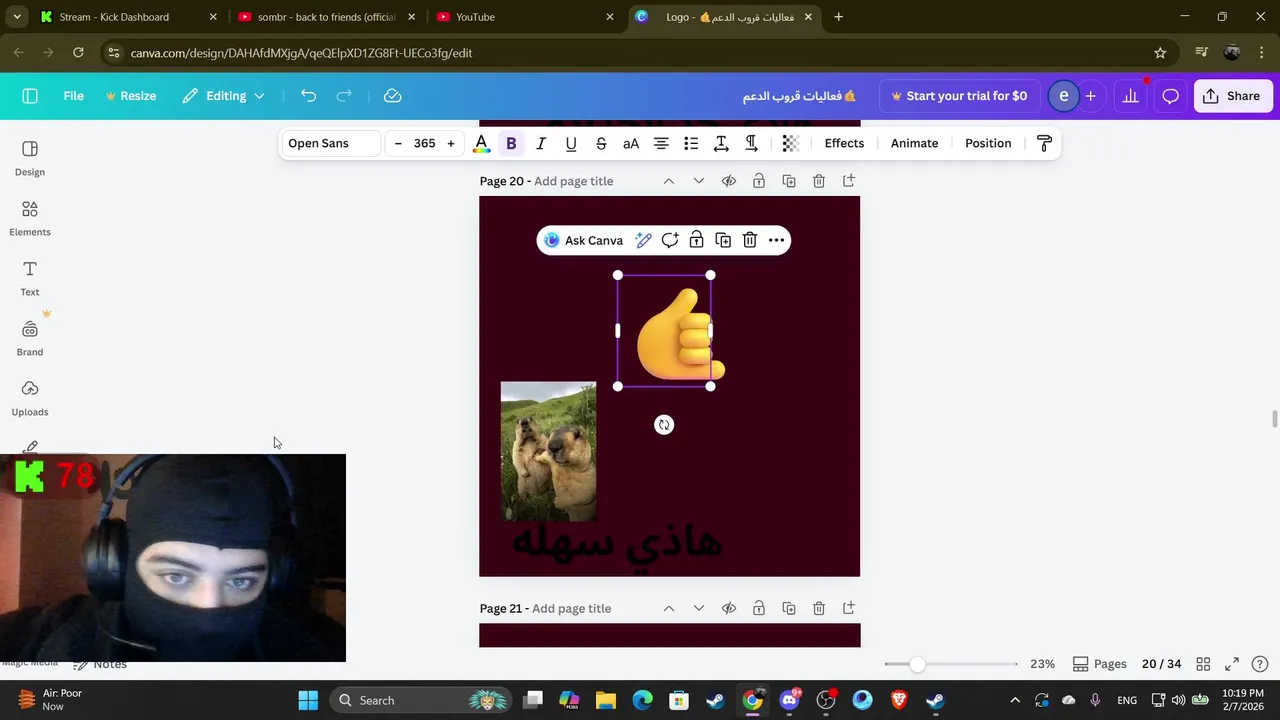Add a comment from floating toolbar
Viewport: 1280px width, 720px height.
670,240
